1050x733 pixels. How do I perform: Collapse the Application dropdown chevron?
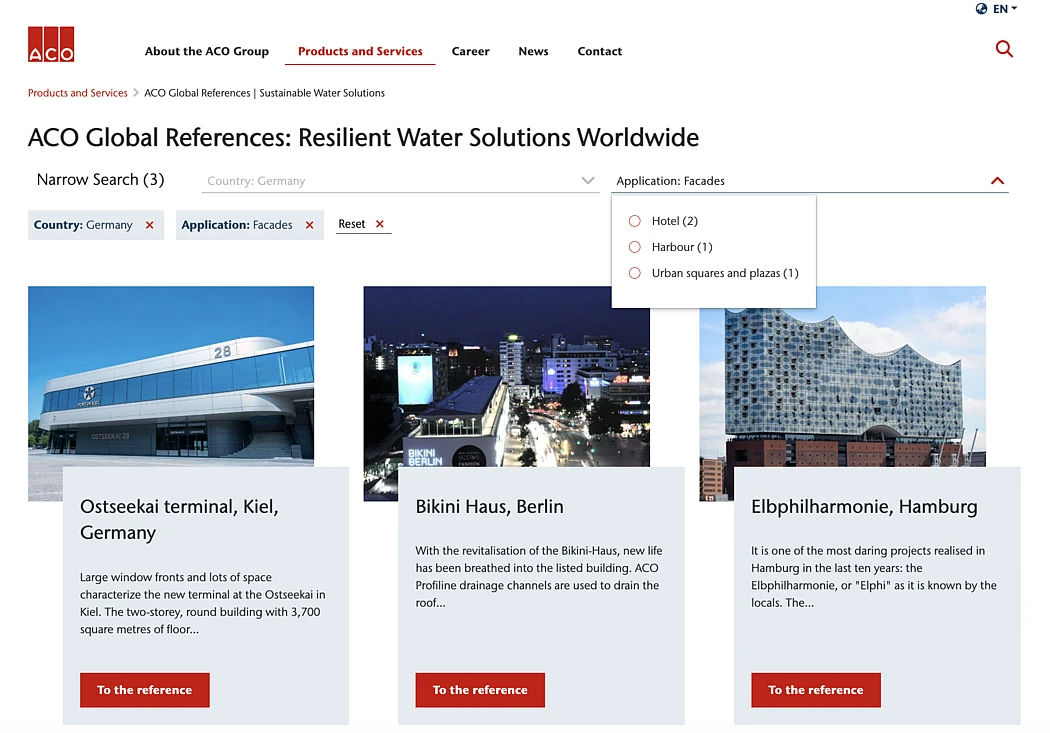(997, 181)
